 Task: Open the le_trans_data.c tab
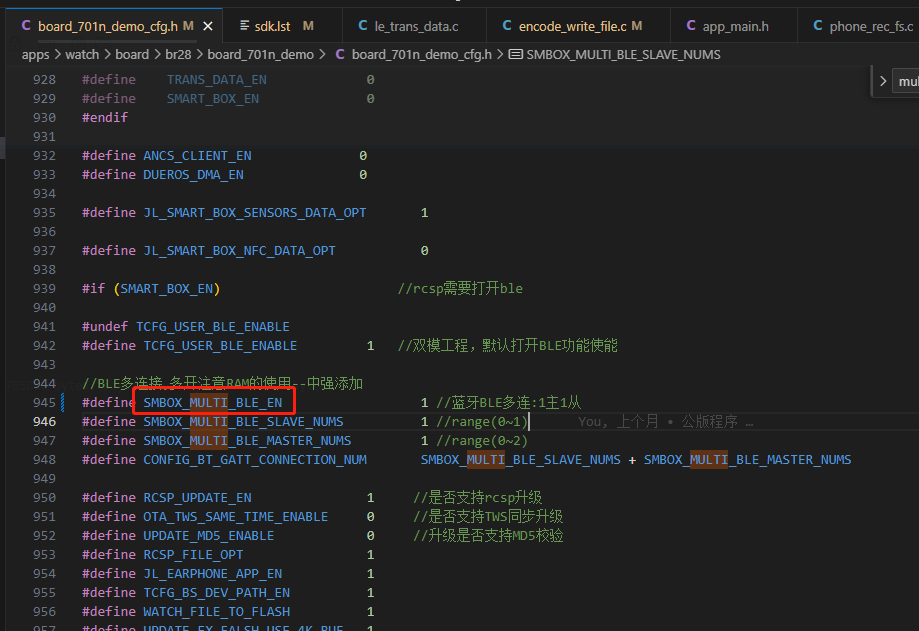pos(415,26)
